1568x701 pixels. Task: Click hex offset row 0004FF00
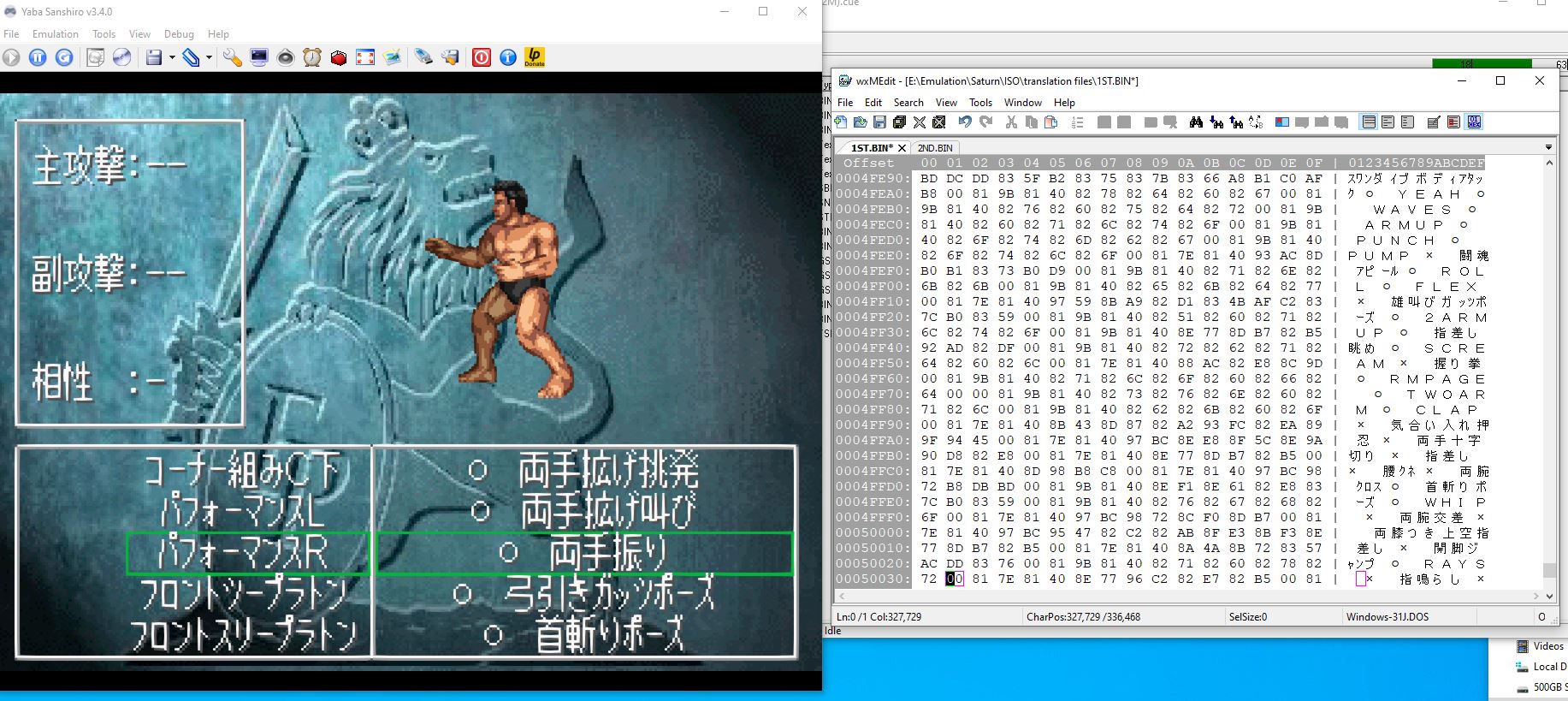(x=873, y=287)
